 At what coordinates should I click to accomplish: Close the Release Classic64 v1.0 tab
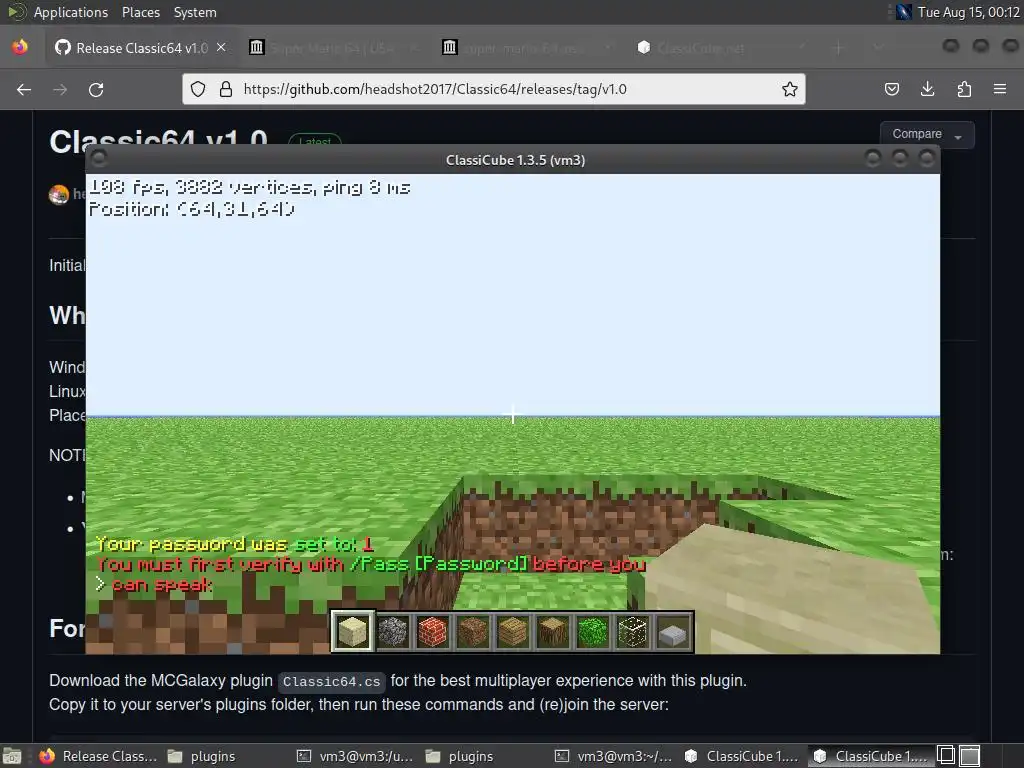pyautogui.click(x=221, y=47)
